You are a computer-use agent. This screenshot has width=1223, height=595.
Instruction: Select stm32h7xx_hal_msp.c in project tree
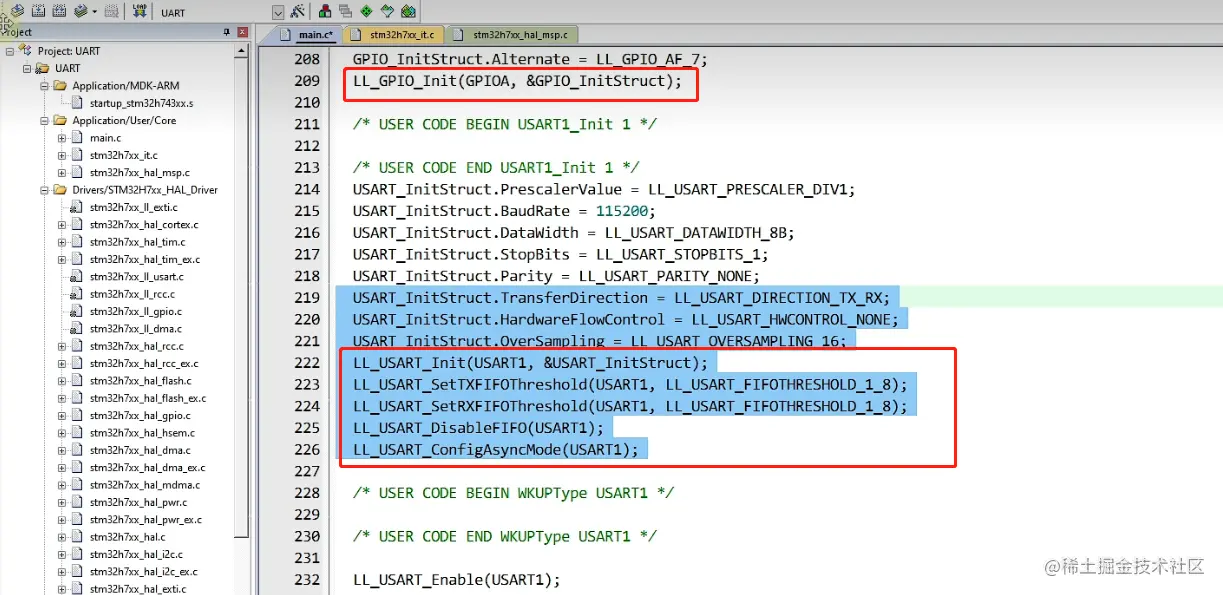point(139,173)
